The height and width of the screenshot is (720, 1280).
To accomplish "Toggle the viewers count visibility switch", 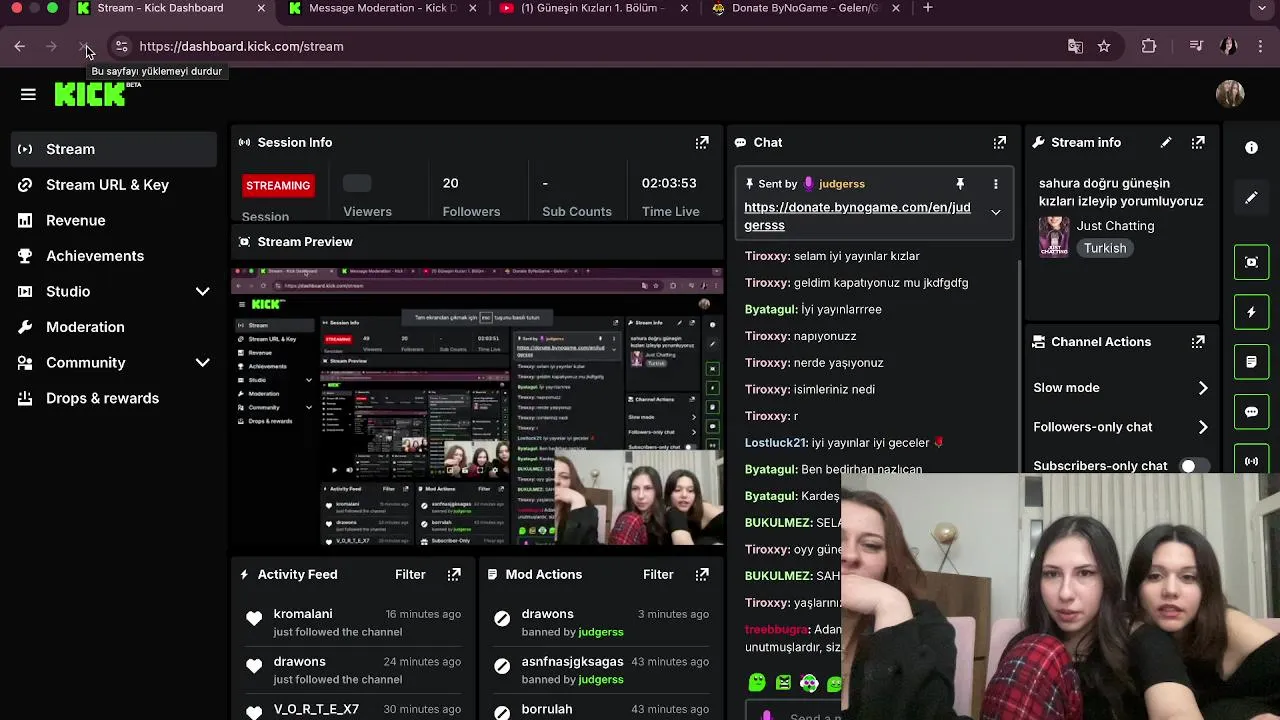I will point(357,183).
